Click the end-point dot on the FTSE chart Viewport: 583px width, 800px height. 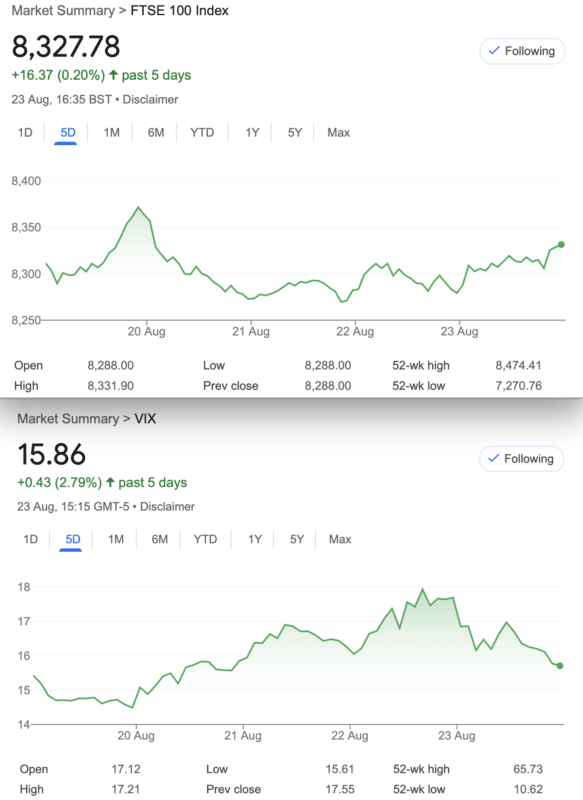561,245
